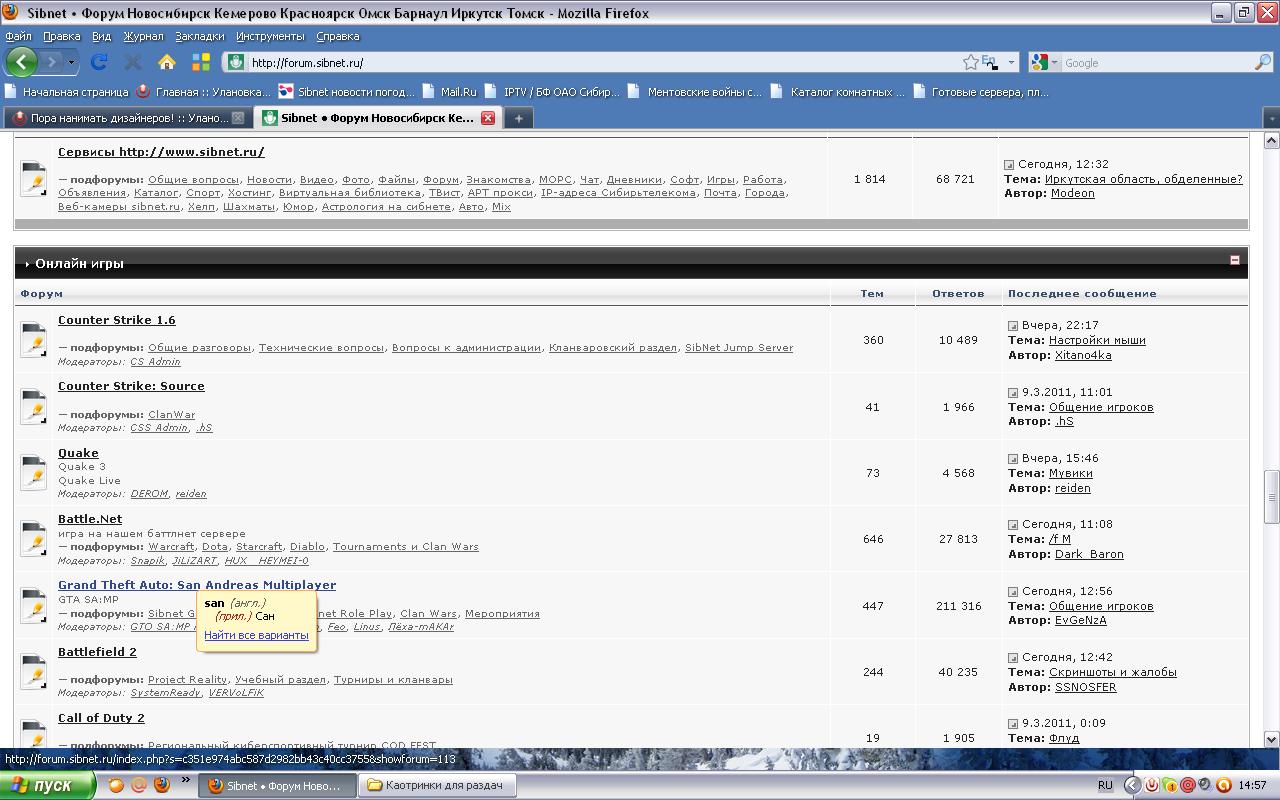Click the search magnifier icon in the Google box

click(1262, 62)
